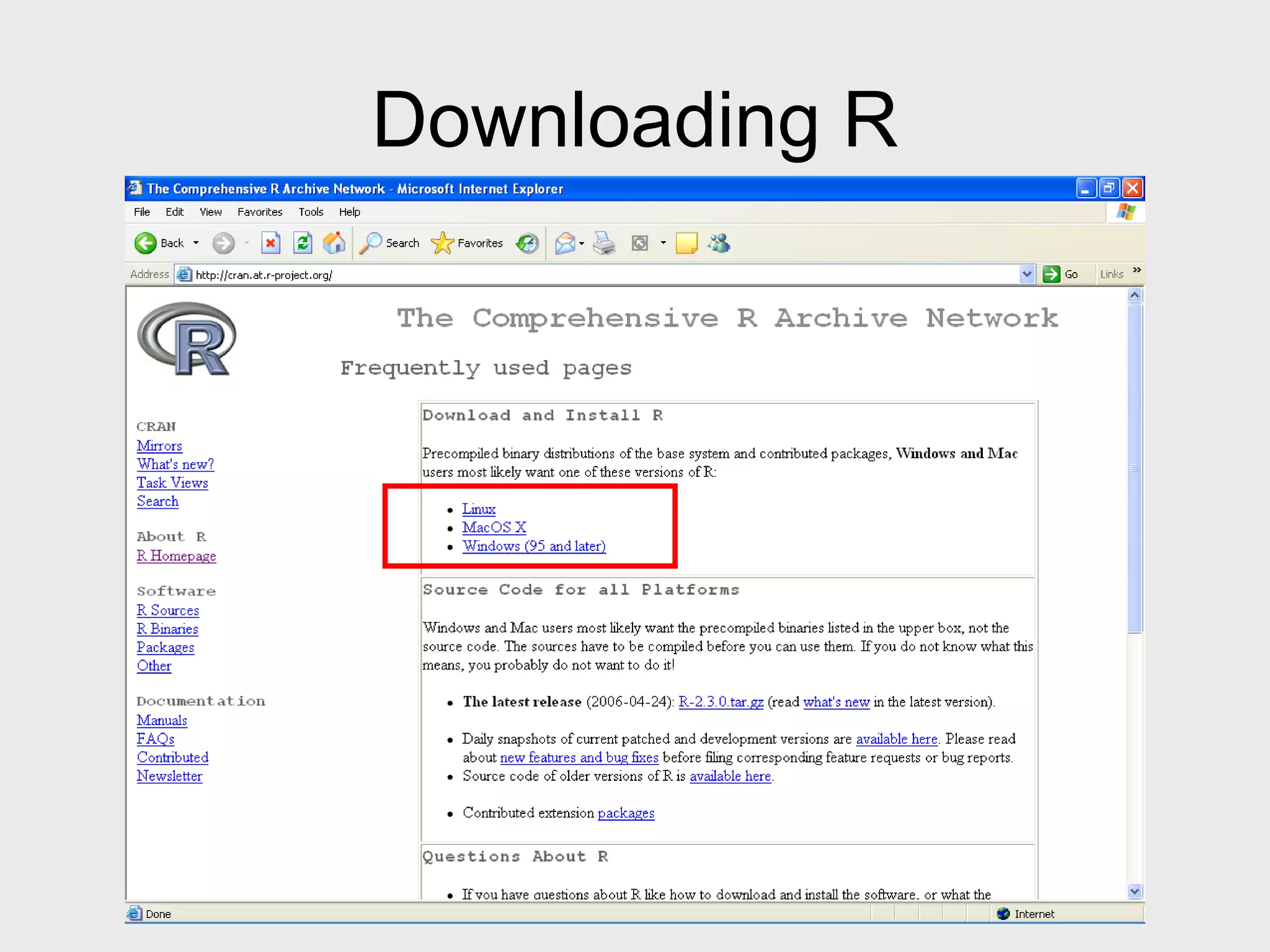Open the Task Views link

tap(172, 483)
